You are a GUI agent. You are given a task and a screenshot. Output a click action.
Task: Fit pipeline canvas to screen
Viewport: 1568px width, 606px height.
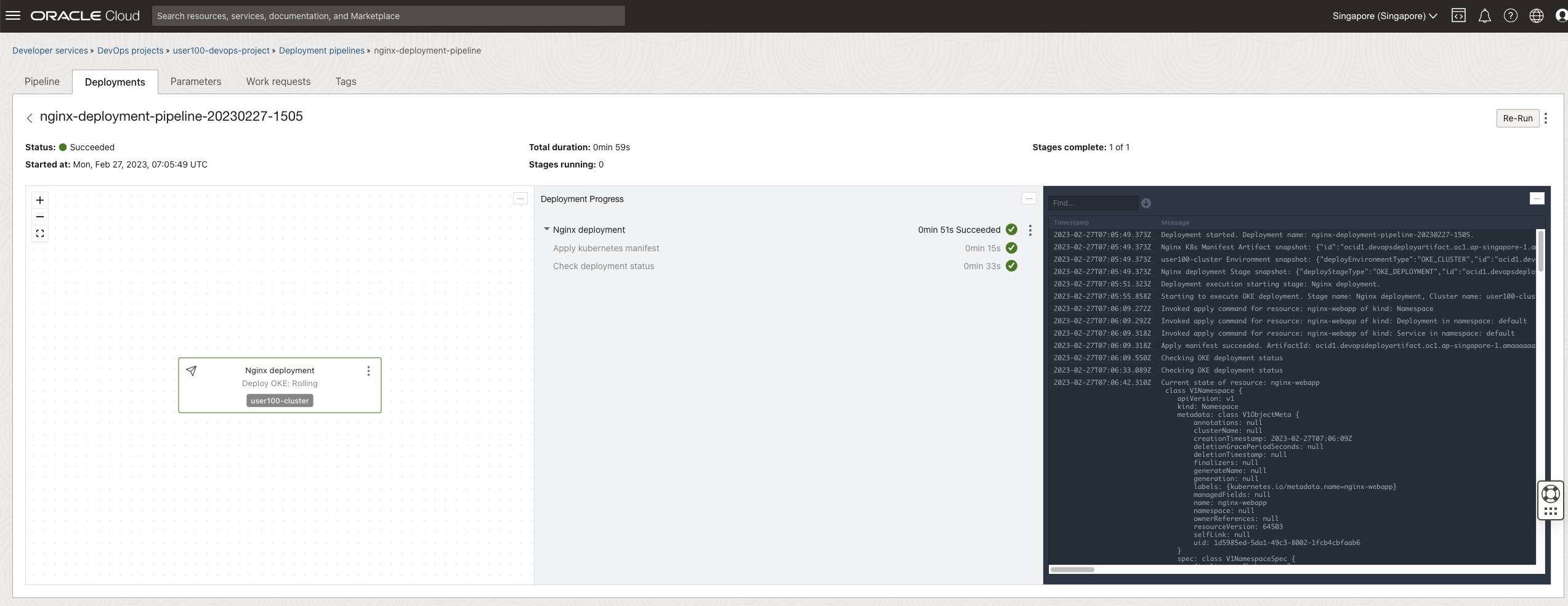click(x=40, y=233)
